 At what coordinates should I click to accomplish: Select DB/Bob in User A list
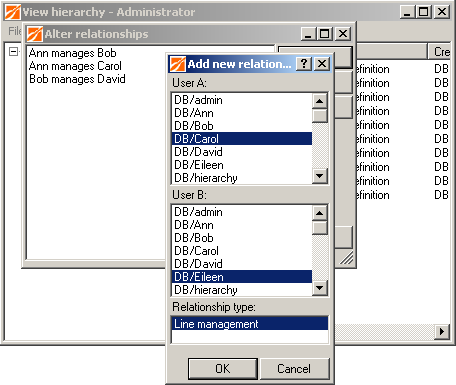(242, 126)
